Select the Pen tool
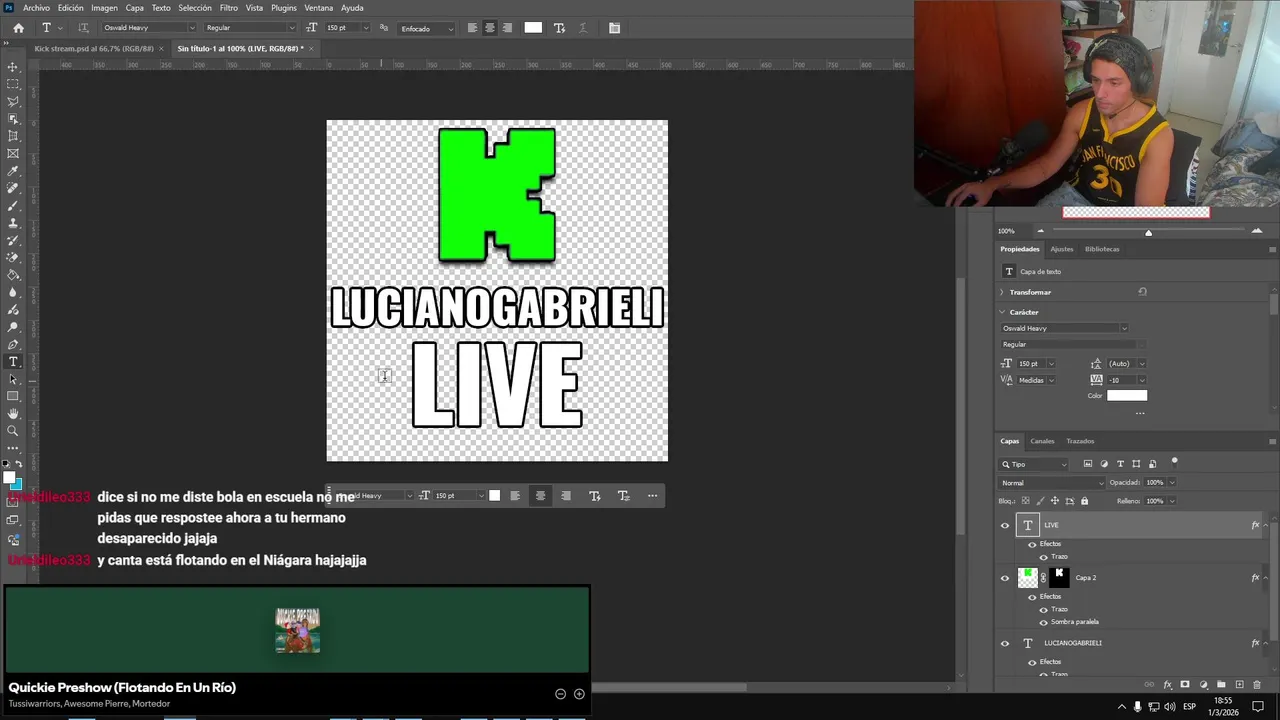1280x720 pixels. 13,344
